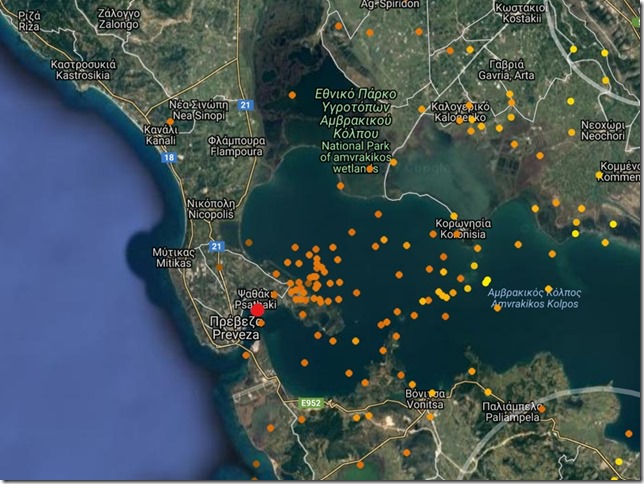Click the large red earthquake marker near Preveza
Image resolution: width=644 pixels, height=484 pixels.
point(257,310)
